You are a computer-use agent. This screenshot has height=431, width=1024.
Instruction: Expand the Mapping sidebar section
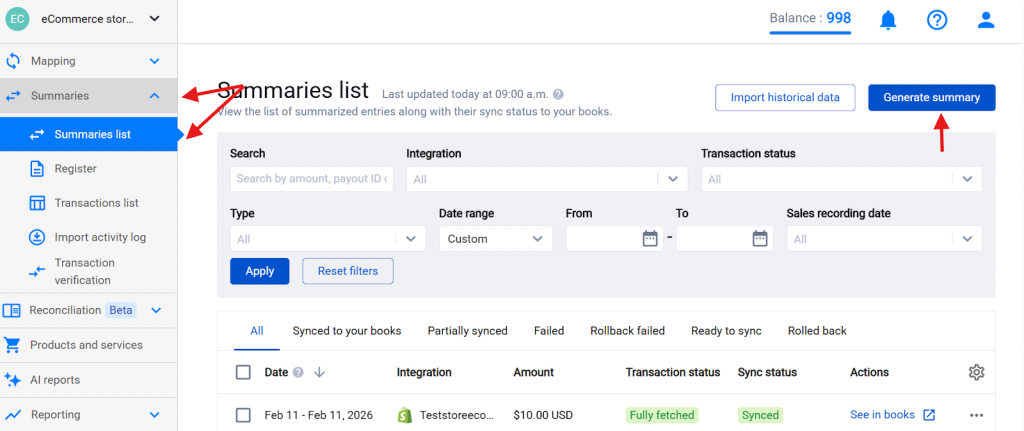(154, 61)
